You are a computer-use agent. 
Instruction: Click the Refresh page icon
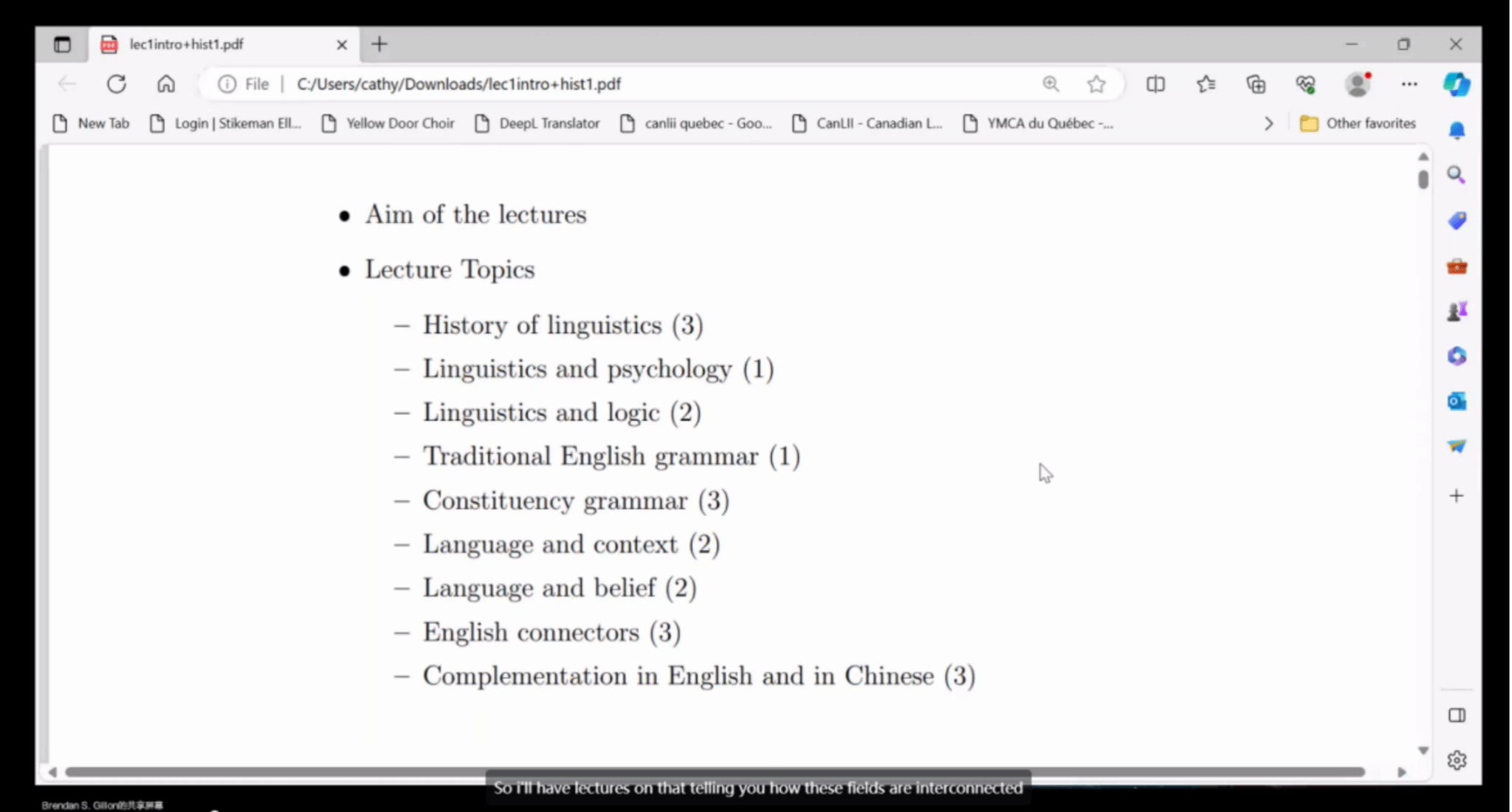pyautogui.click(x=117, y=84)
